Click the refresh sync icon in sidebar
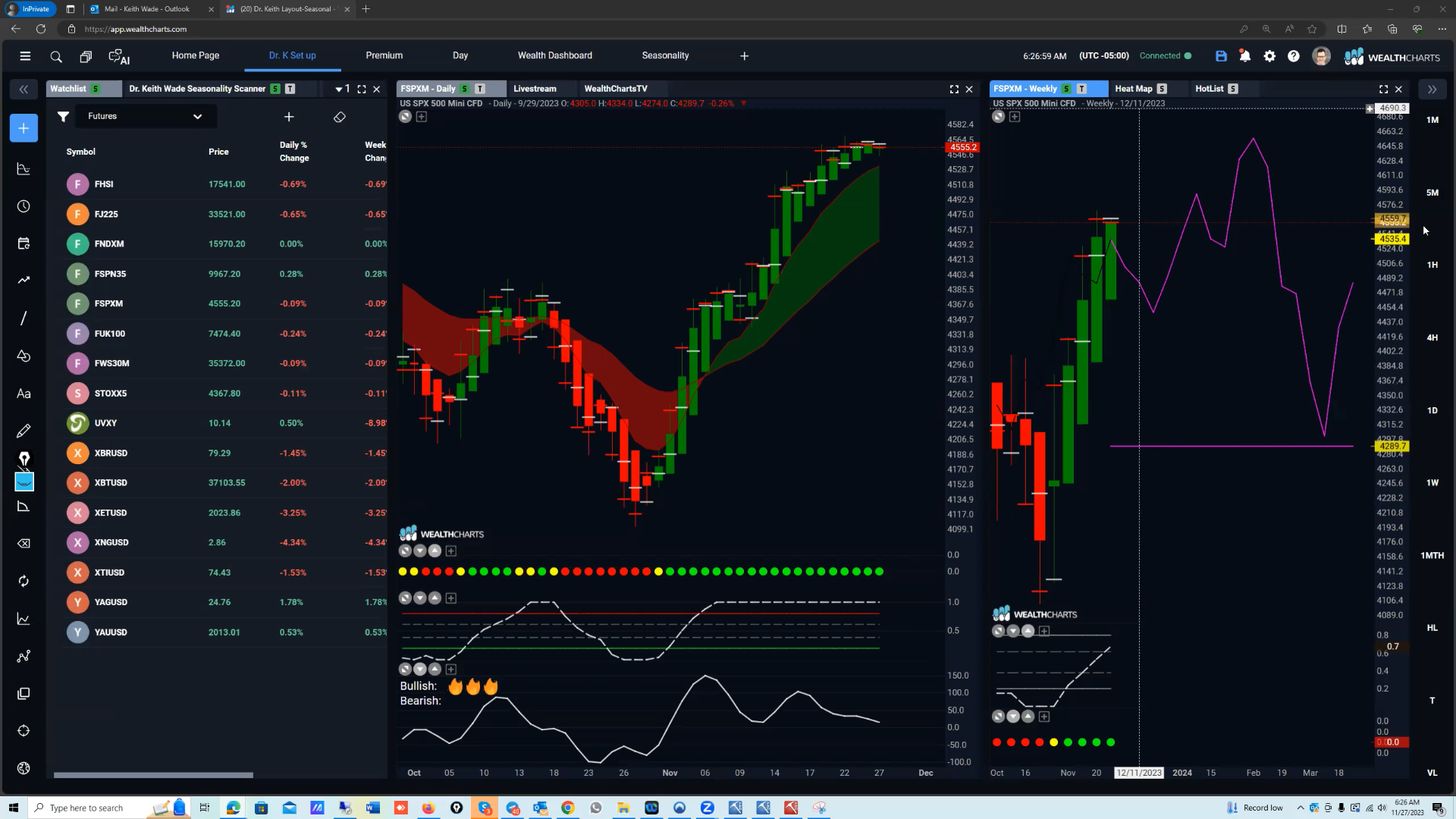This screenshot has width=1456, height=819. 24,581
